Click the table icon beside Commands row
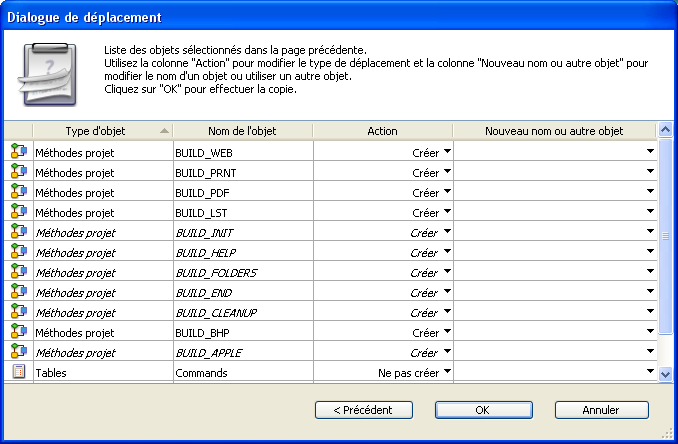This screenshot has width=678, height=444. click(x=17, y=372)
